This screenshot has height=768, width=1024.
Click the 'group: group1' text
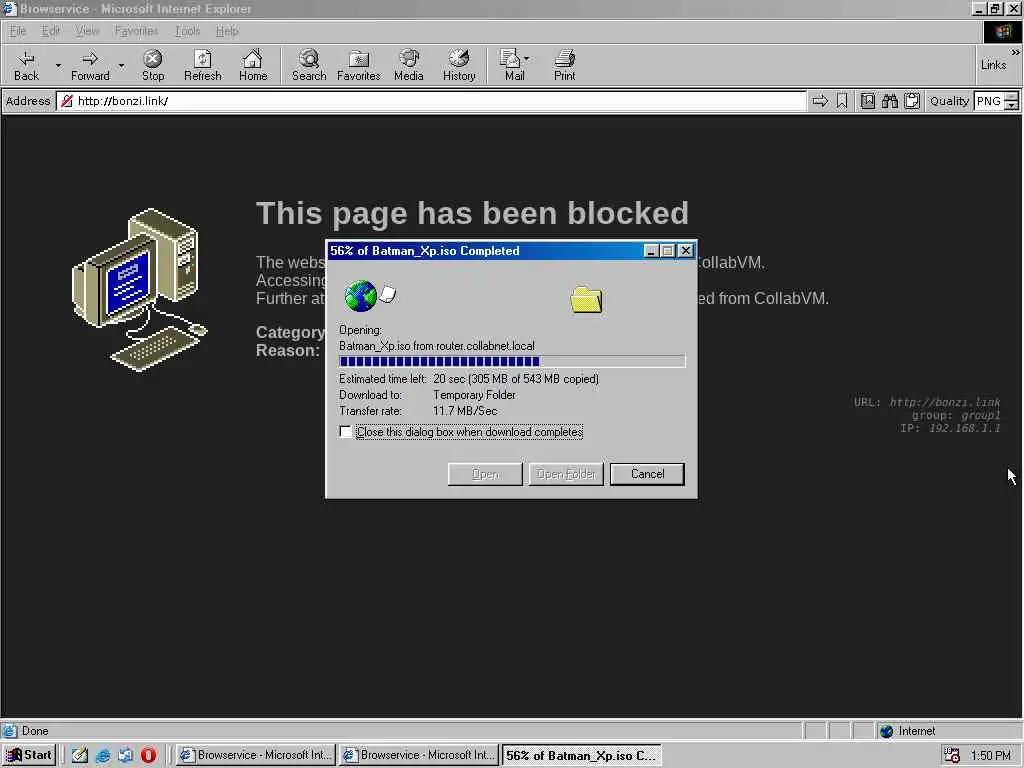pyautogui.click(x=956, y=415)
